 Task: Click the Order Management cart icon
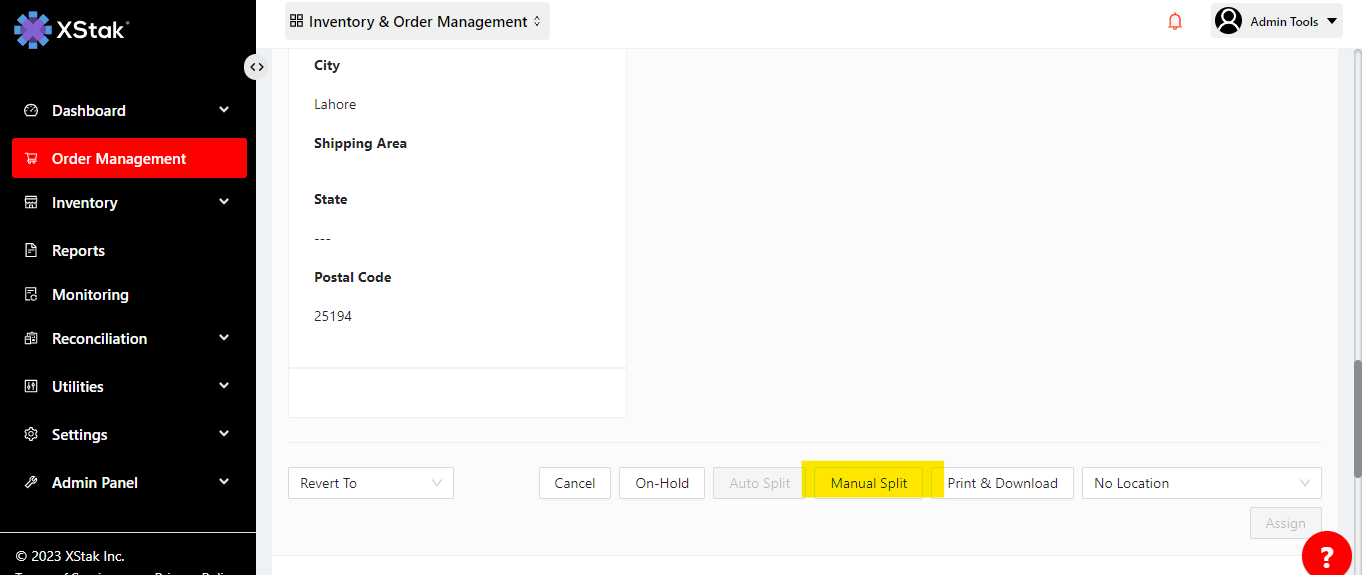click(x=31, y=159)
